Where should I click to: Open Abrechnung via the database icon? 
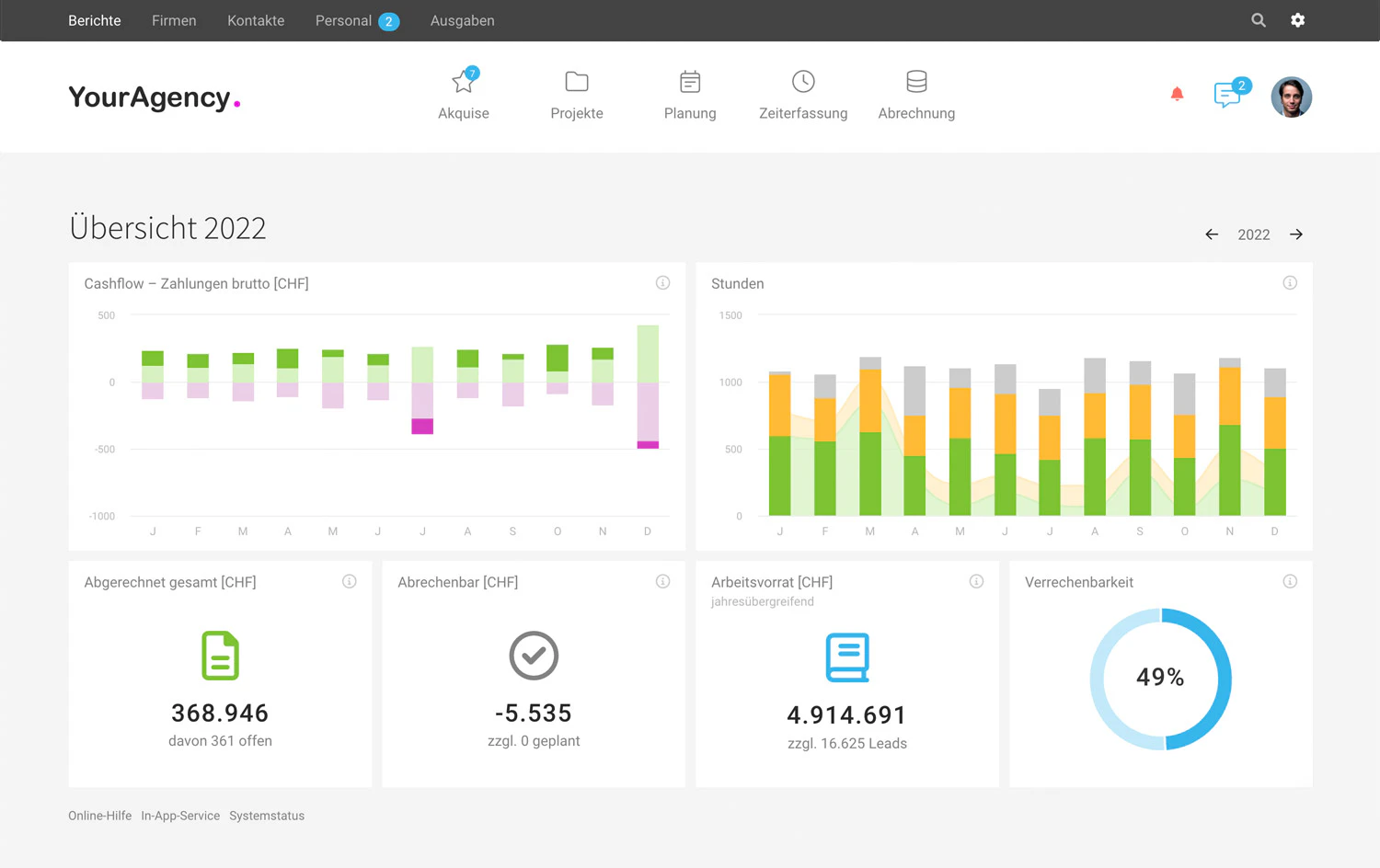click(x=915, y=81)
